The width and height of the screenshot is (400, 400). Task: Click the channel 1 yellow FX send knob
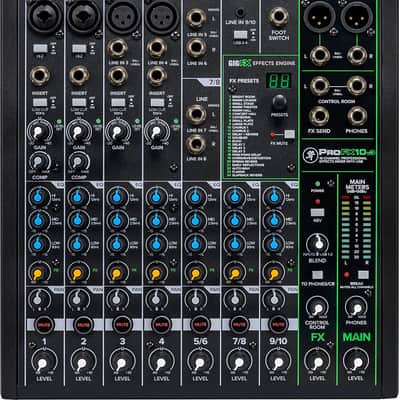pyautogui.click(x=38, y=273)
